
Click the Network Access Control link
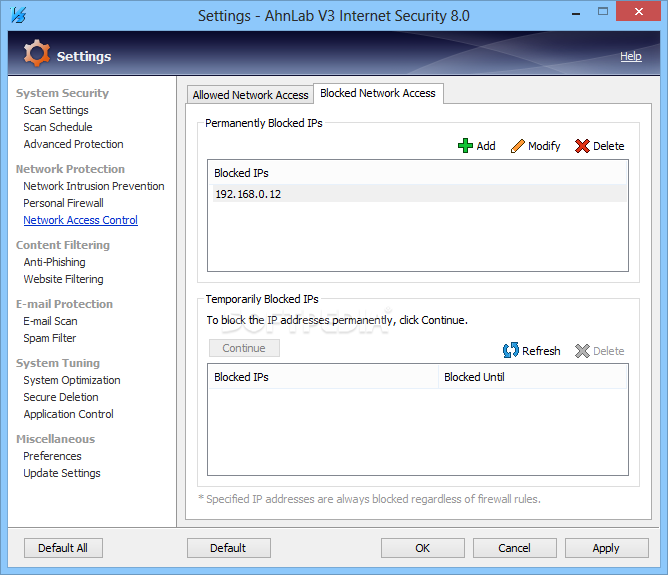click(x=81, y=220)
